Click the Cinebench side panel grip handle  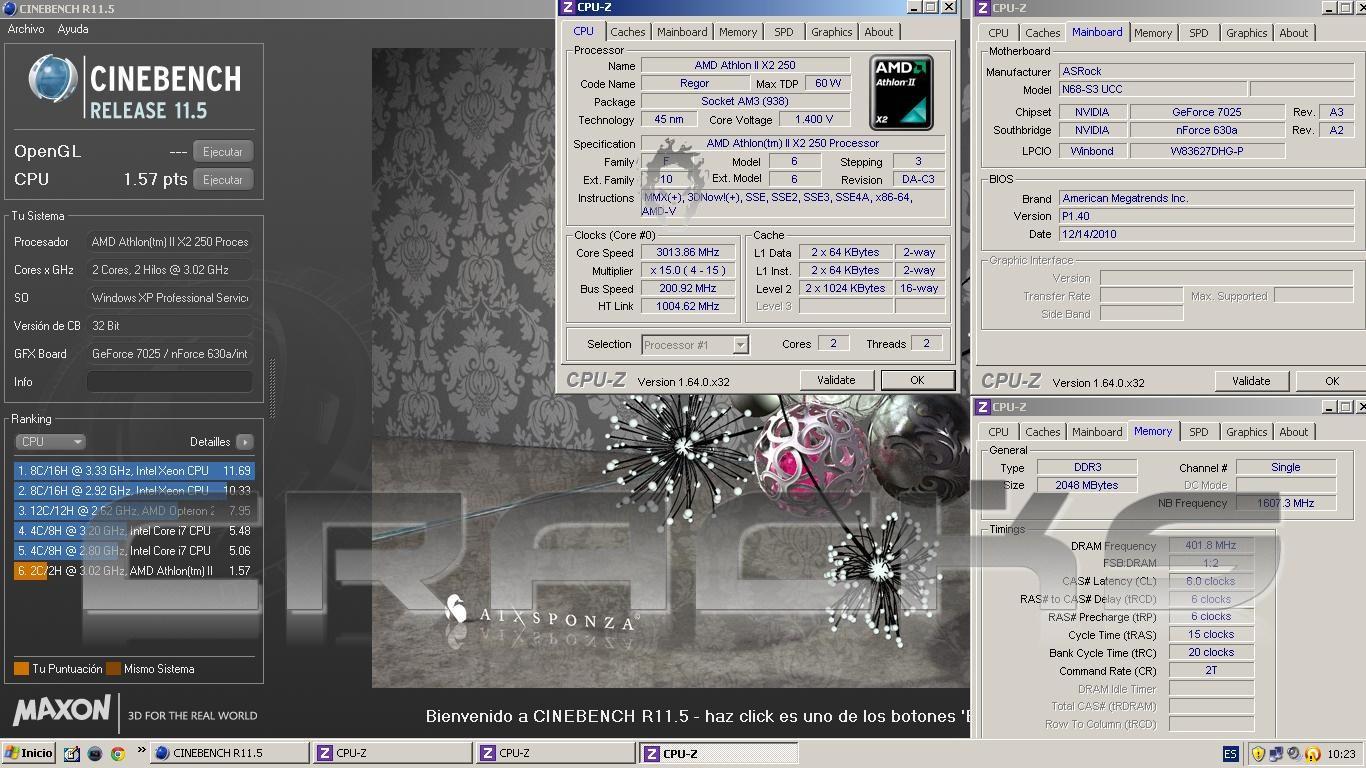click(271, 390)
